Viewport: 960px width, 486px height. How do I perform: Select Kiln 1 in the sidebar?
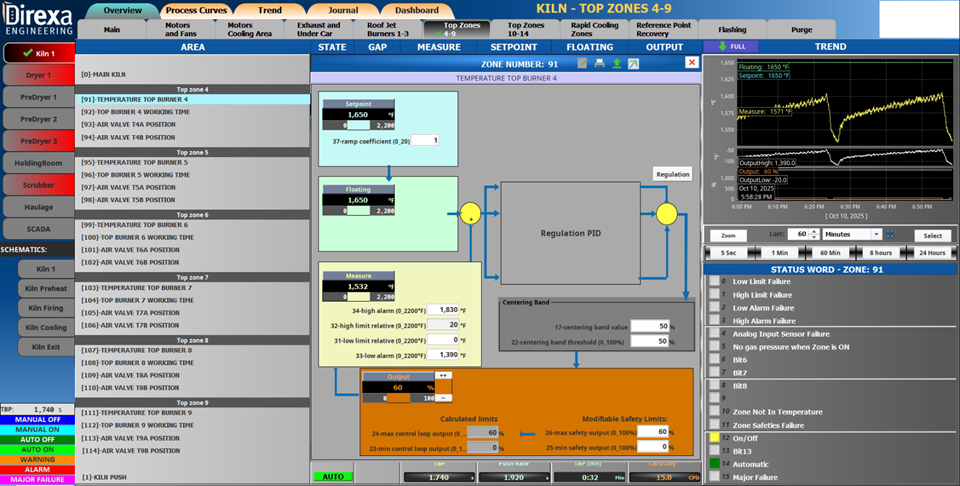click(39, 53)
